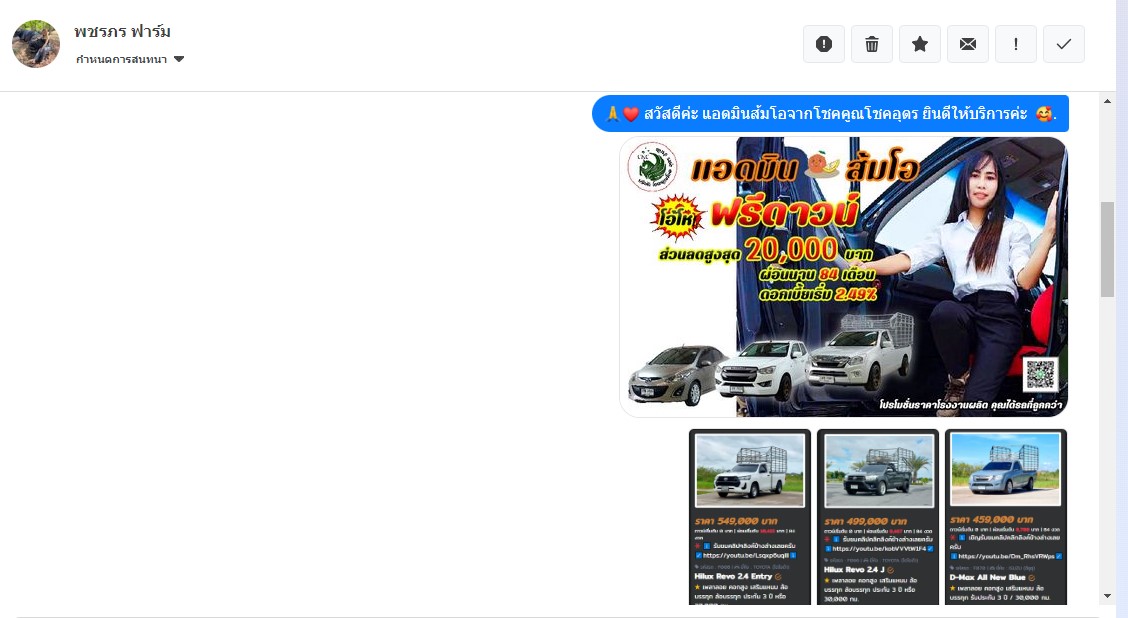Click the chat scrollbar up arrow
This screenshot has width=1128, height=618.
pyautogui.click(x=1107, y=101)
